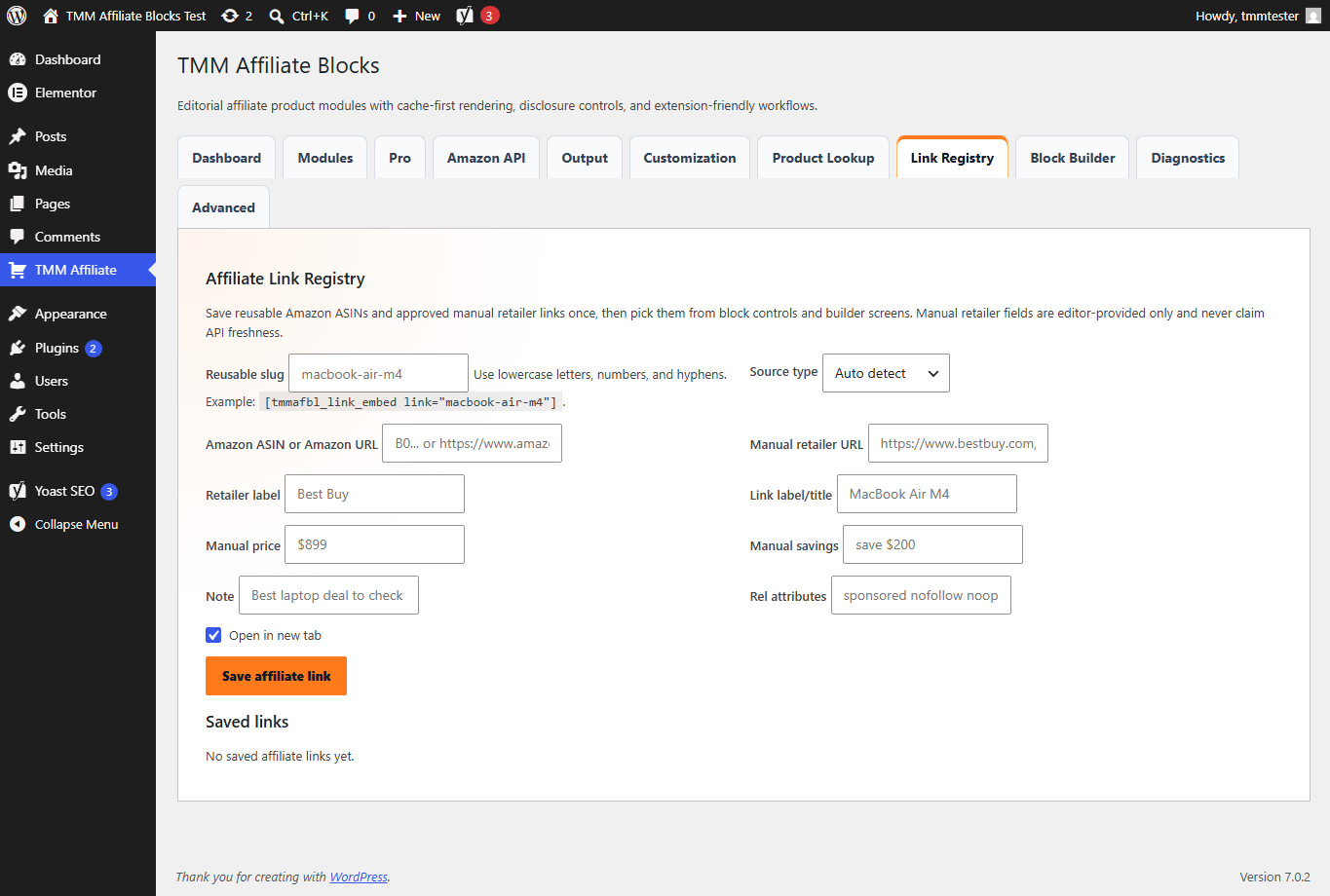Focus Amazon ASIN or Amazon URL field
Screen dimensions: 1330x896
coord(472,443)
